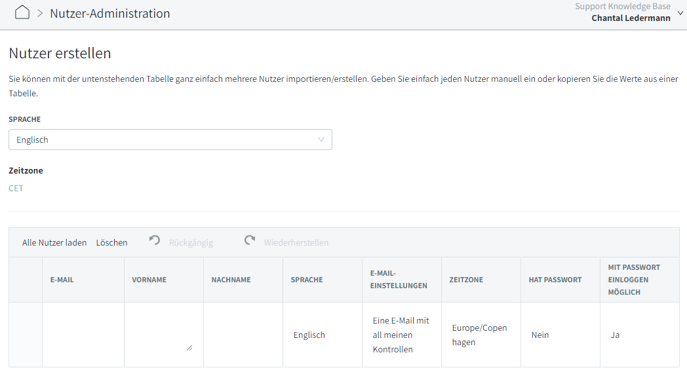The width and height of the screenshot is (687, 372).
Task: Click the redo arrow icon
Action: coord(250,240)
